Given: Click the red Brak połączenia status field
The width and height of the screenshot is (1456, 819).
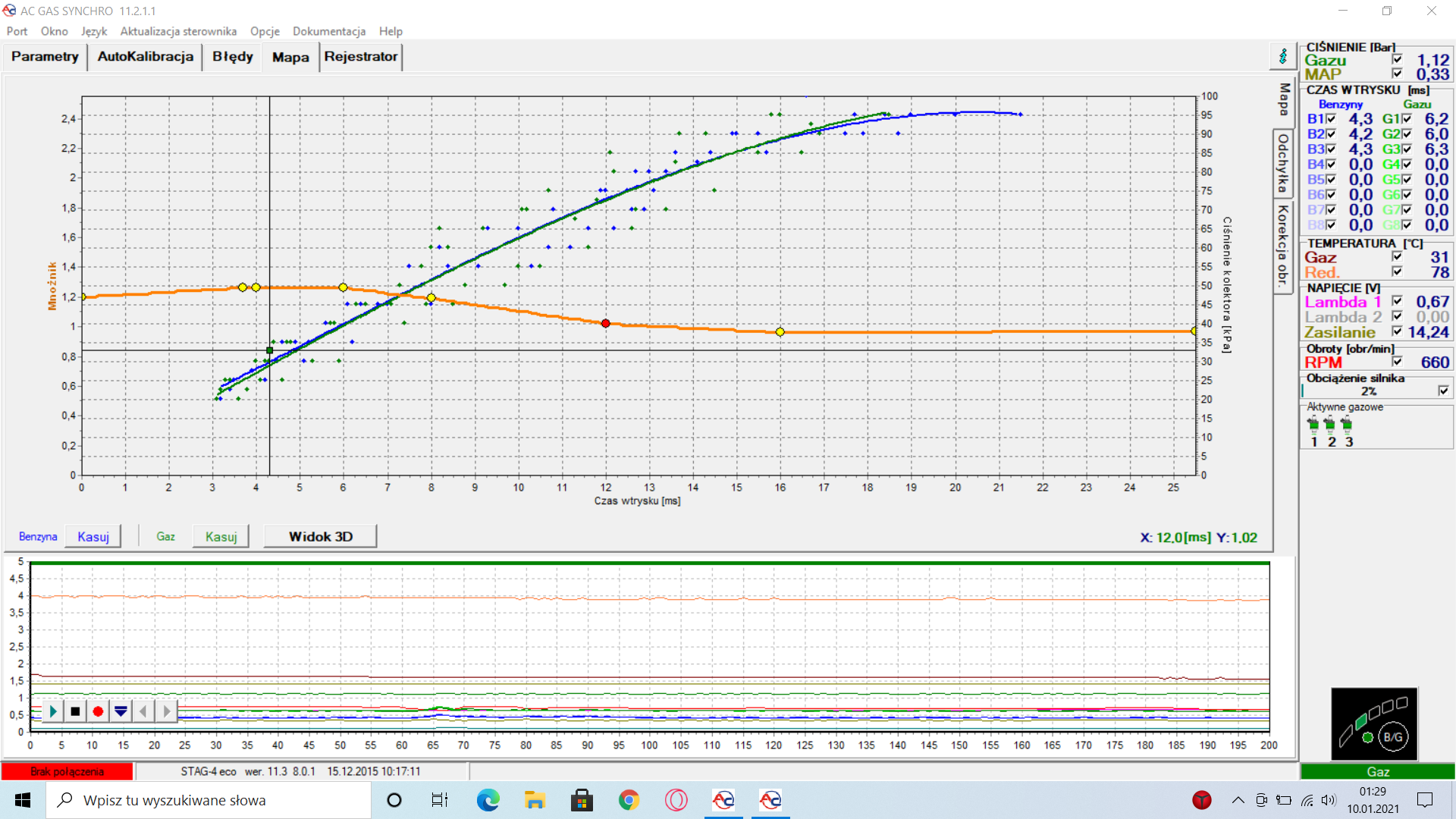Looking at the screenshot, I should point(67,771).
